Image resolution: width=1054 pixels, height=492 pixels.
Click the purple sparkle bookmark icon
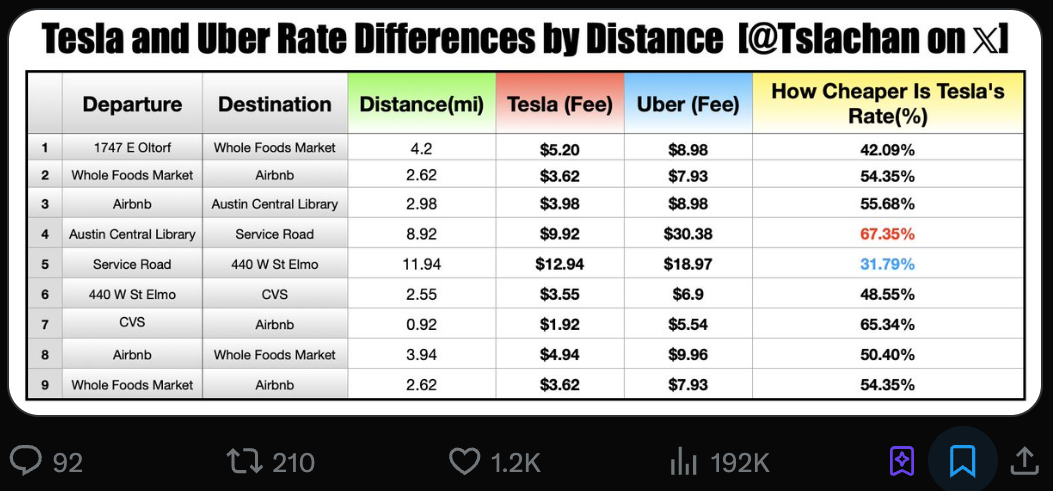click(901, 461)
